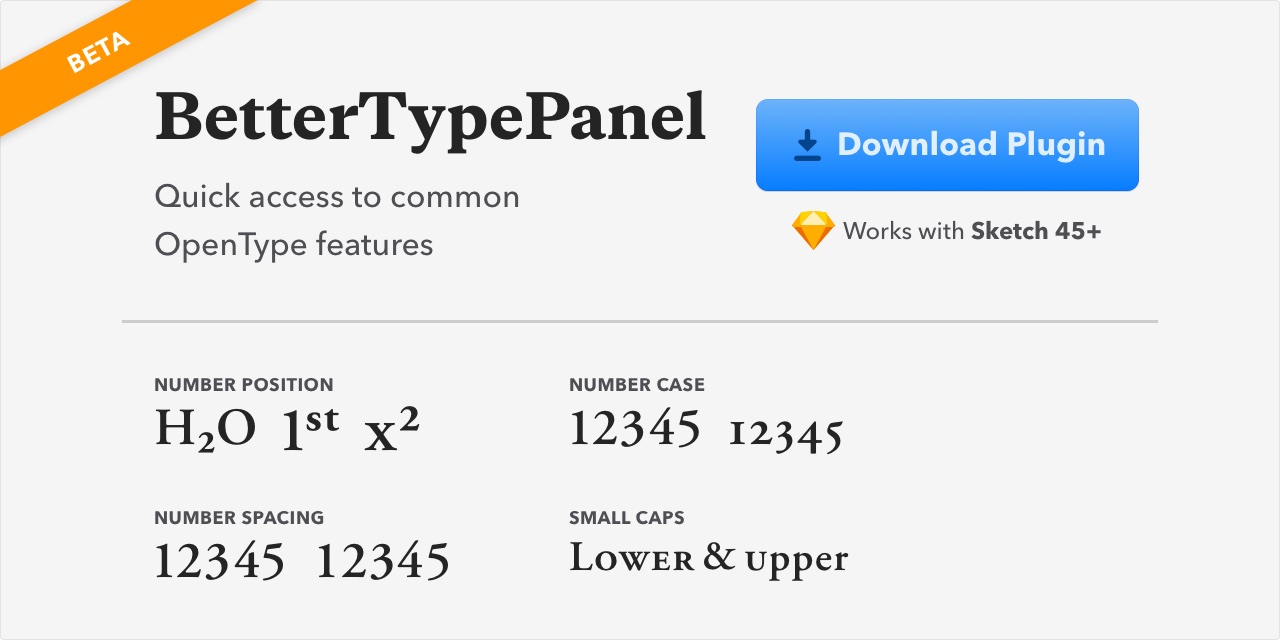Select the NUMBER CASE heading
This screenshot has width=1280, height=640.
637,385
